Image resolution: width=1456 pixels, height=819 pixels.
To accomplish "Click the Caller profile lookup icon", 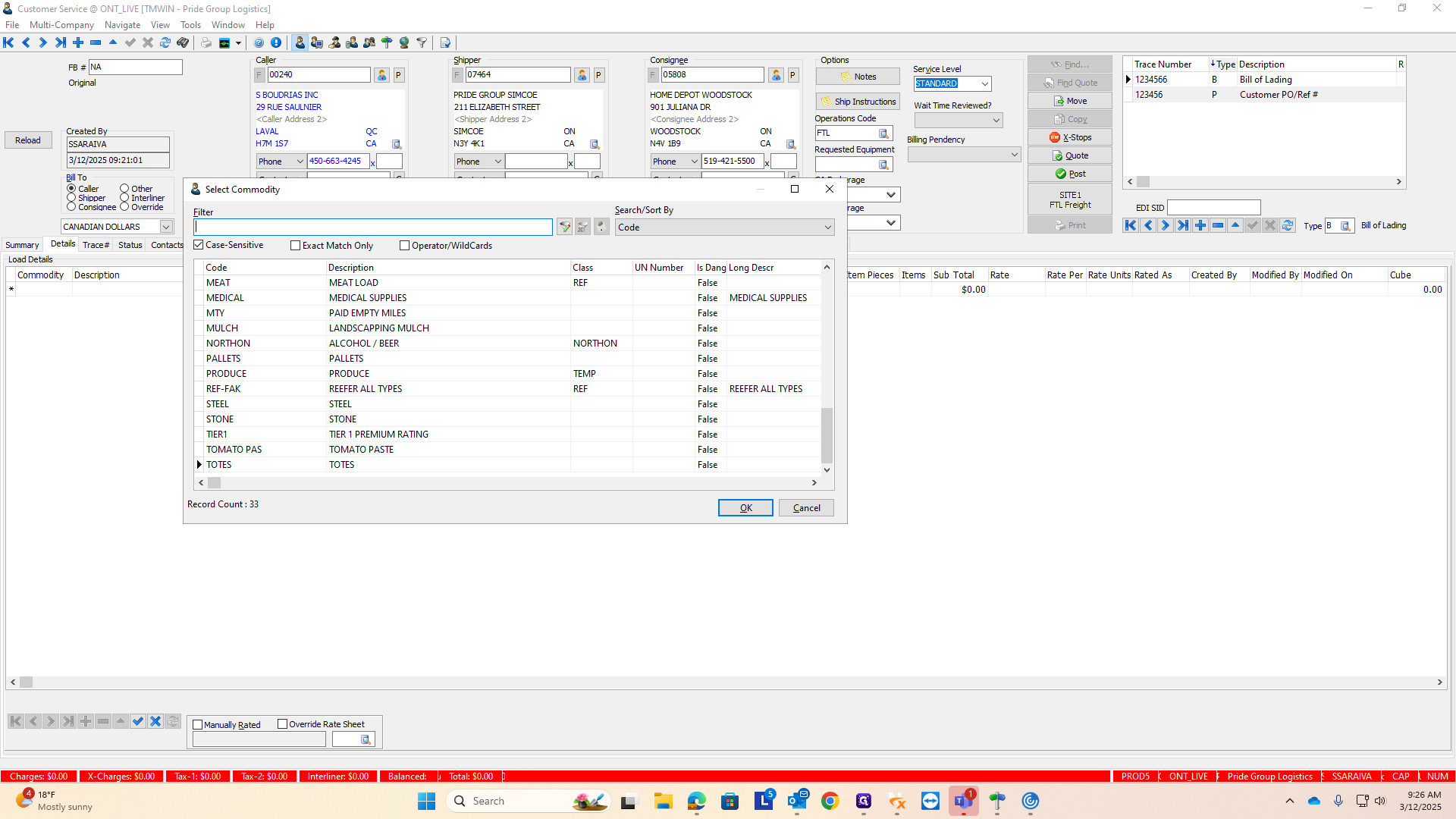I will [382, 75].
